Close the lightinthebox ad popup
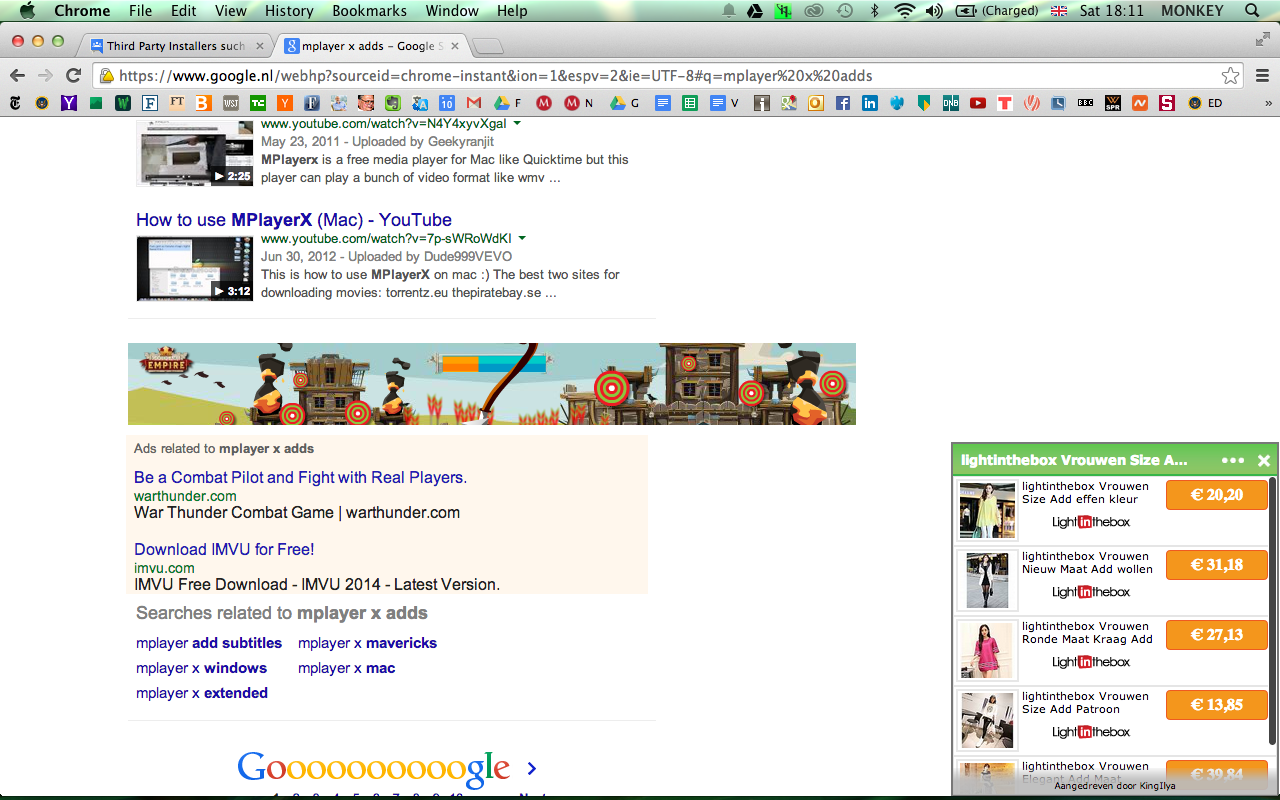 [1264, 460]
